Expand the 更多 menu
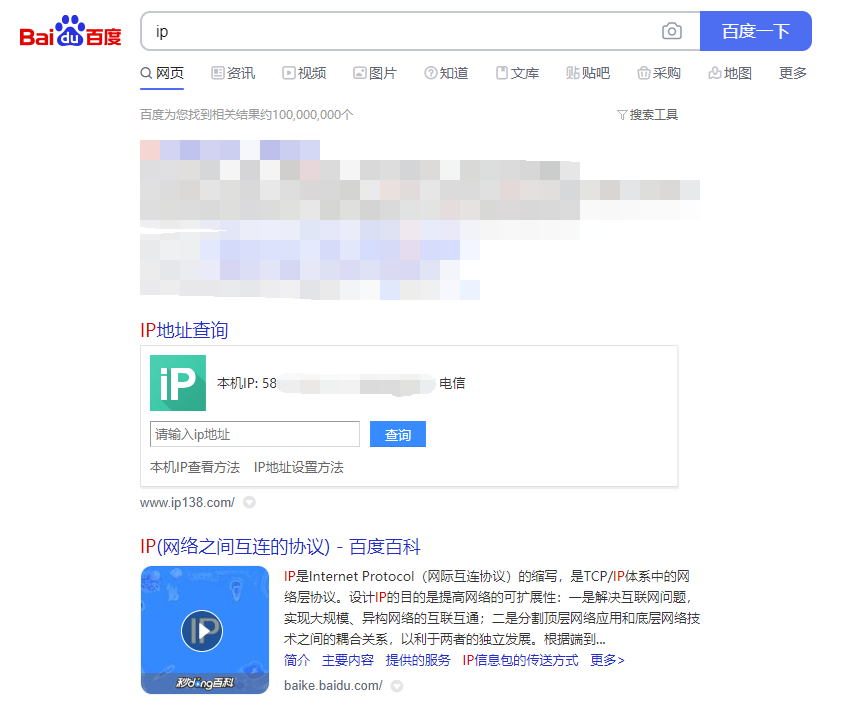 pyautogui.click(x=793, y=73)
